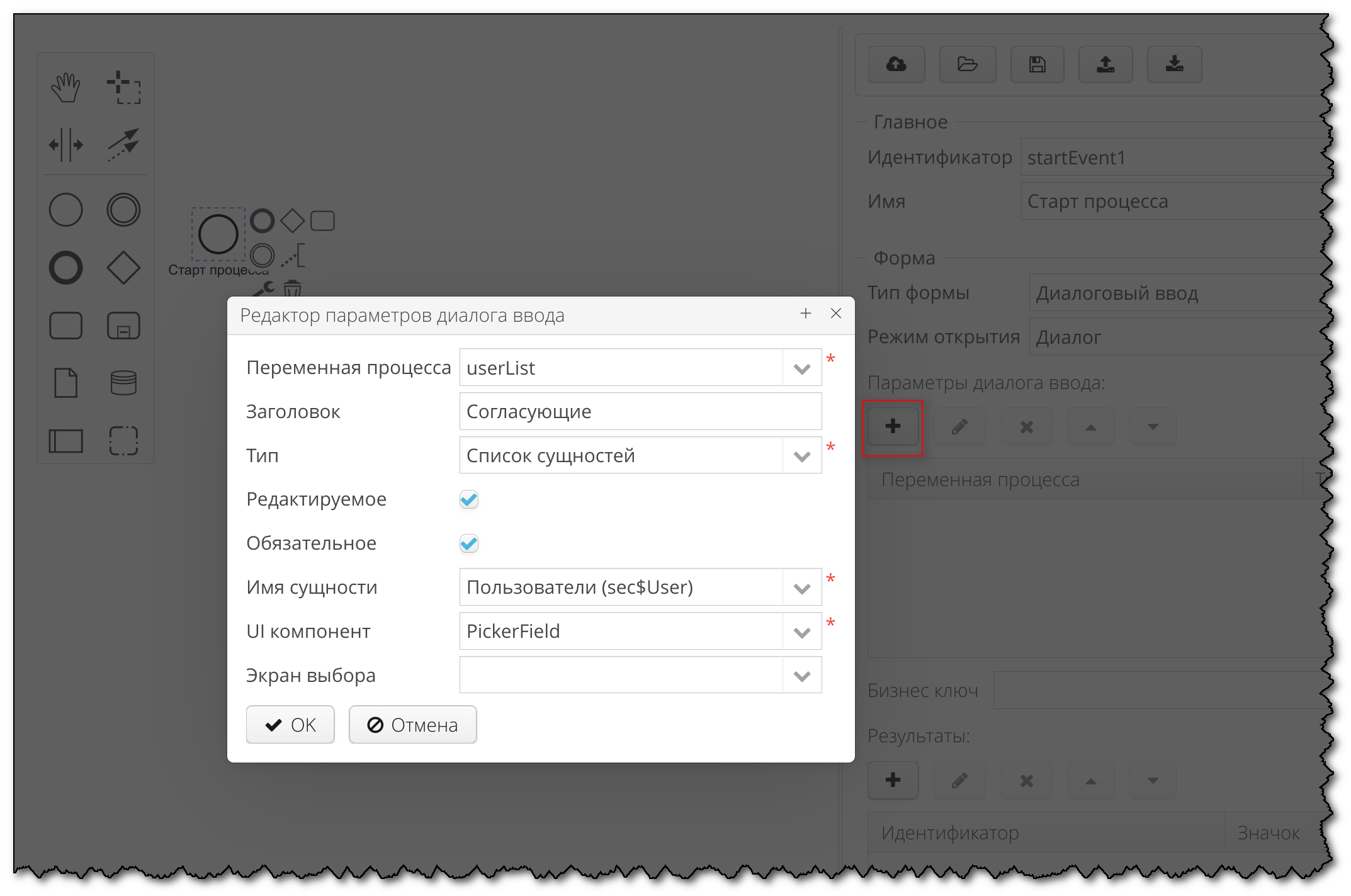Select the space tool icon
This screenshot has height=896, width=1351.
pos(65,145)
